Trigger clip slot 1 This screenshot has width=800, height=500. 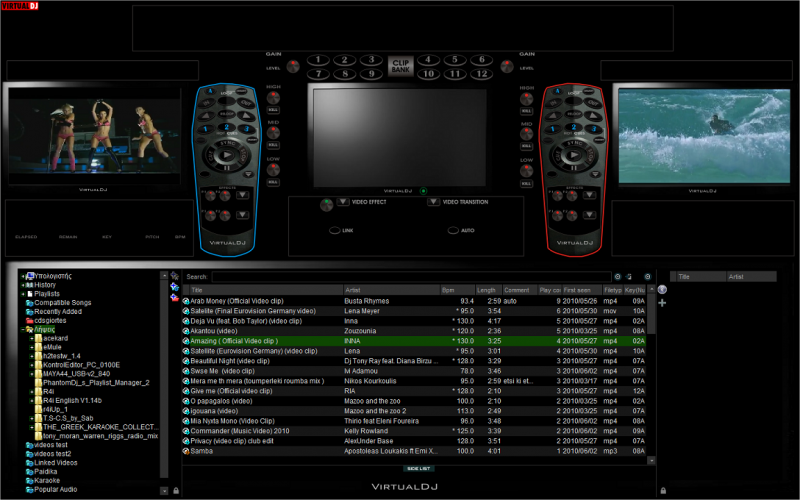[318, 60]
